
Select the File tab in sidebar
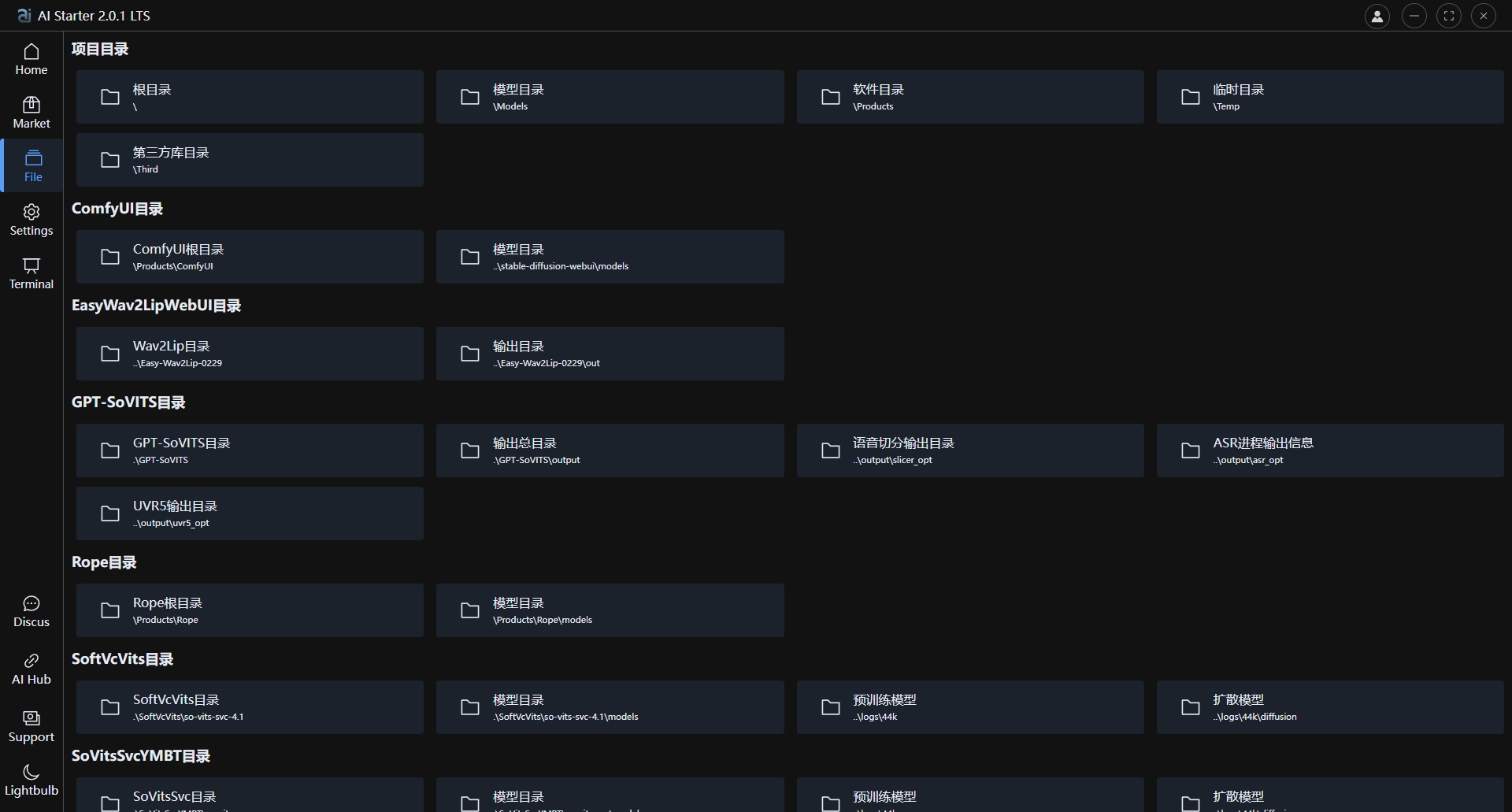pyautogui.click(x=33, y=166)
